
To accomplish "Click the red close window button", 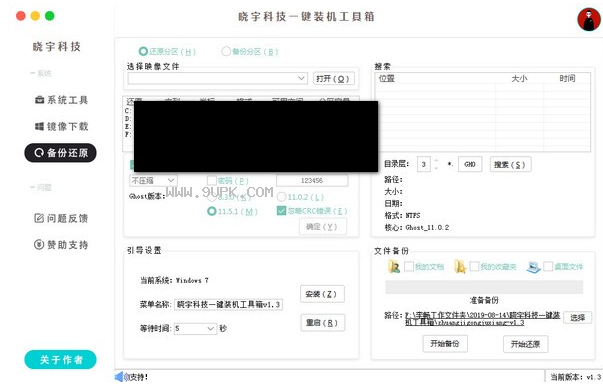I will click(x=21, y=16).
